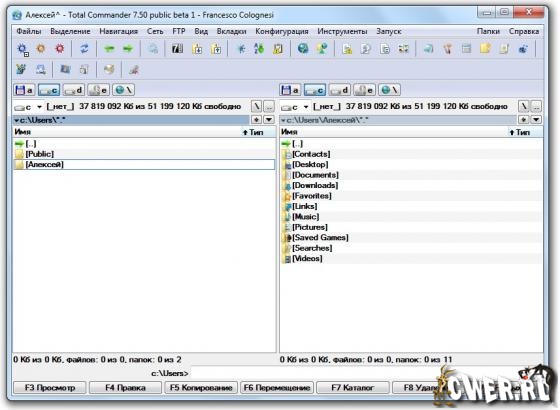Open the Справка menu

[x=524, y=31]
